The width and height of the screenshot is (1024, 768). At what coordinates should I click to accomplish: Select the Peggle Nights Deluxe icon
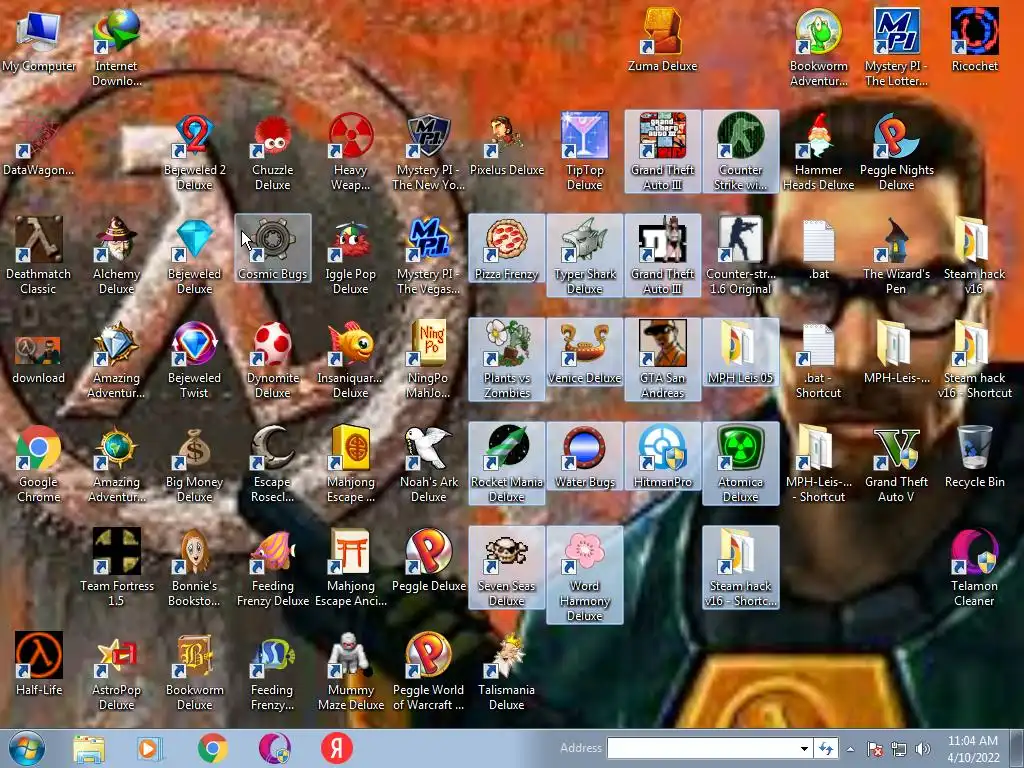tap(897, 152)
